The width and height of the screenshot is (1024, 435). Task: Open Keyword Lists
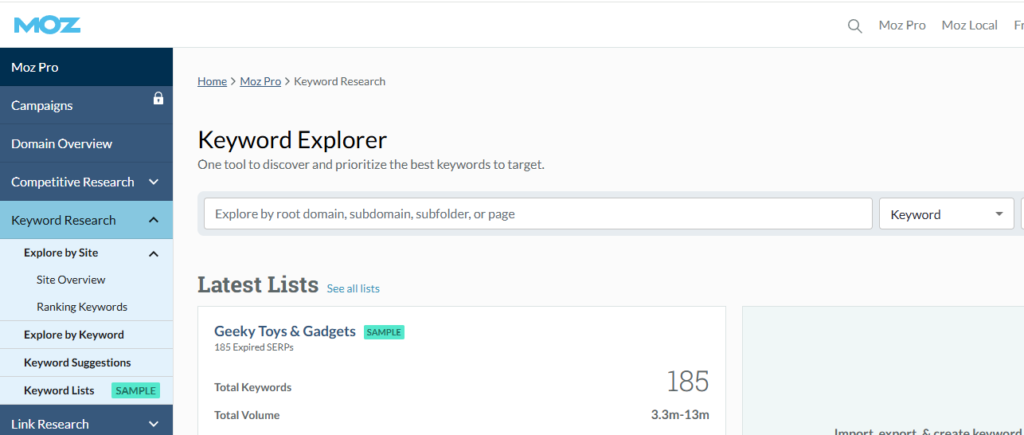(x=59, y=391)
